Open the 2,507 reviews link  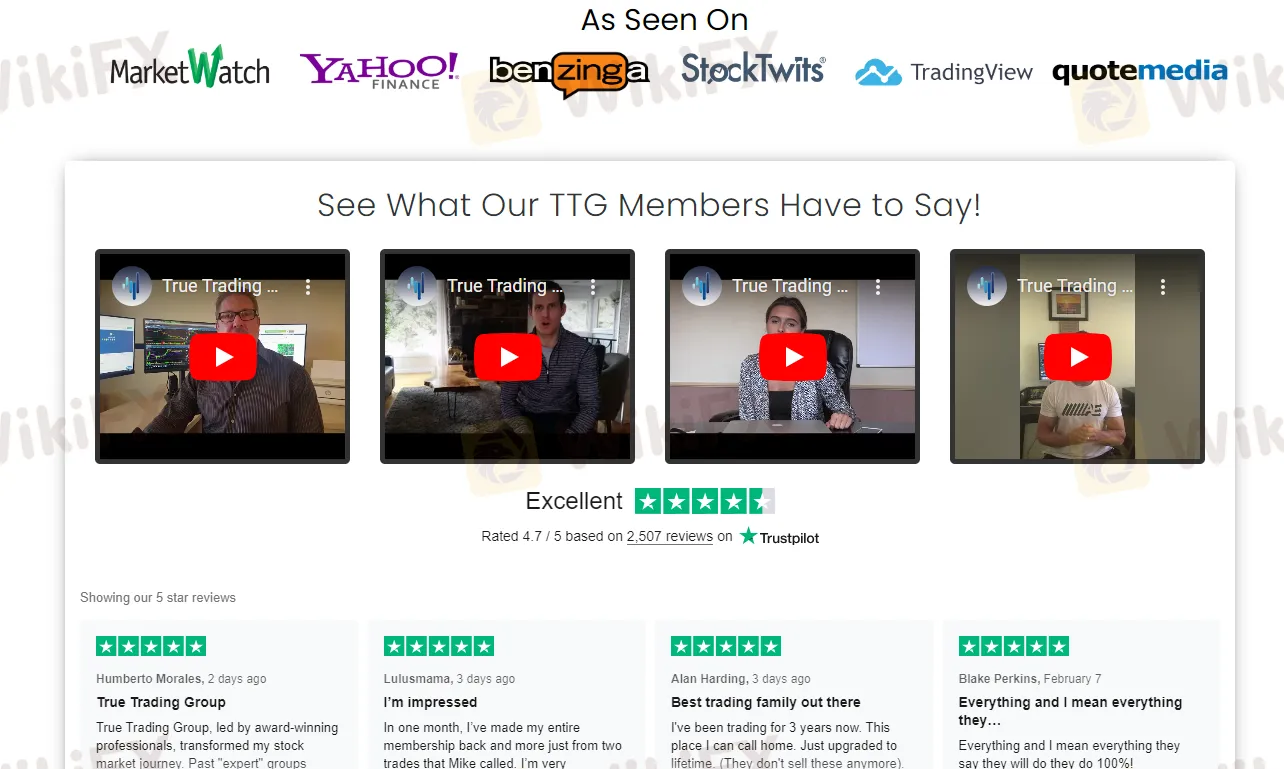(x=670, y=537)
